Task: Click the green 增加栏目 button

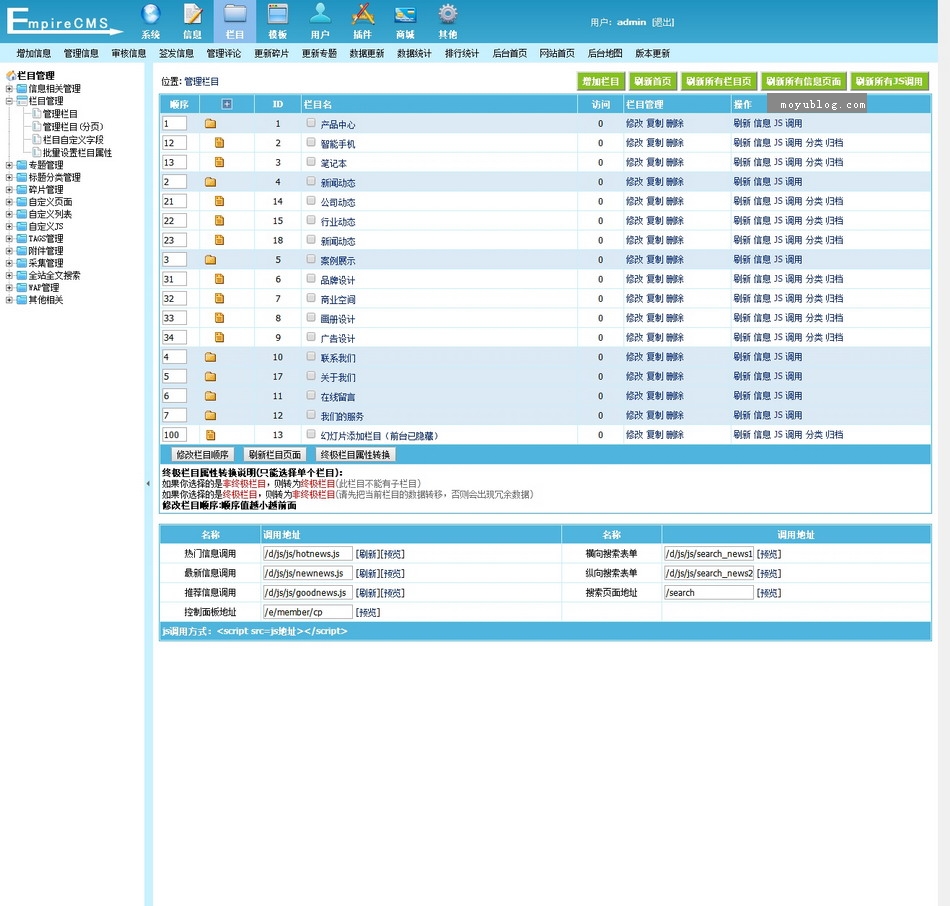Action: (600, 81)
